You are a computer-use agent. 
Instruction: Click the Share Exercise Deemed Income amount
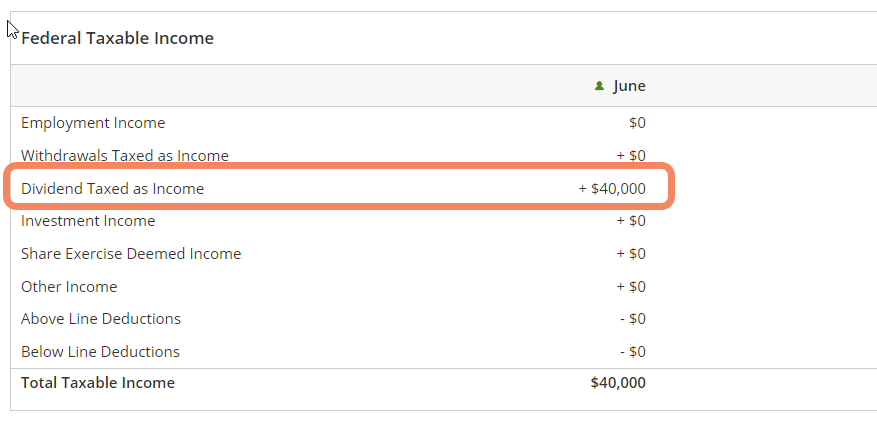pos(631,254)
